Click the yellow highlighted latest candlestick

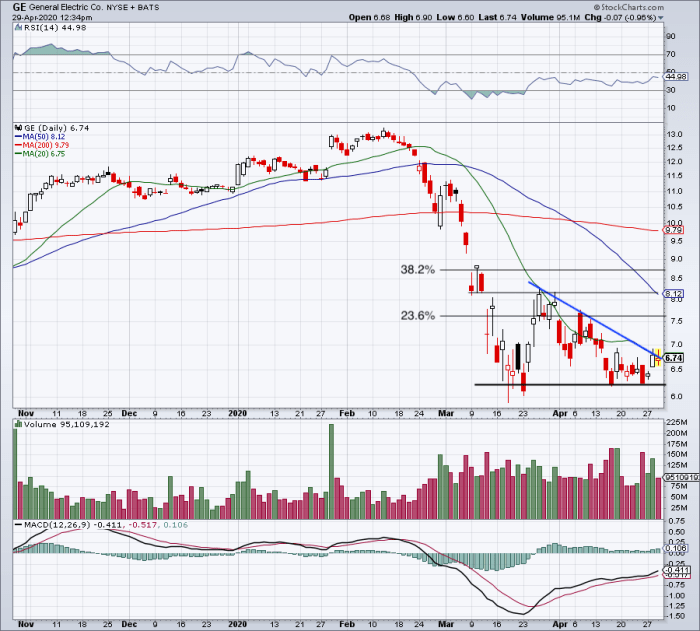[658, 357]
